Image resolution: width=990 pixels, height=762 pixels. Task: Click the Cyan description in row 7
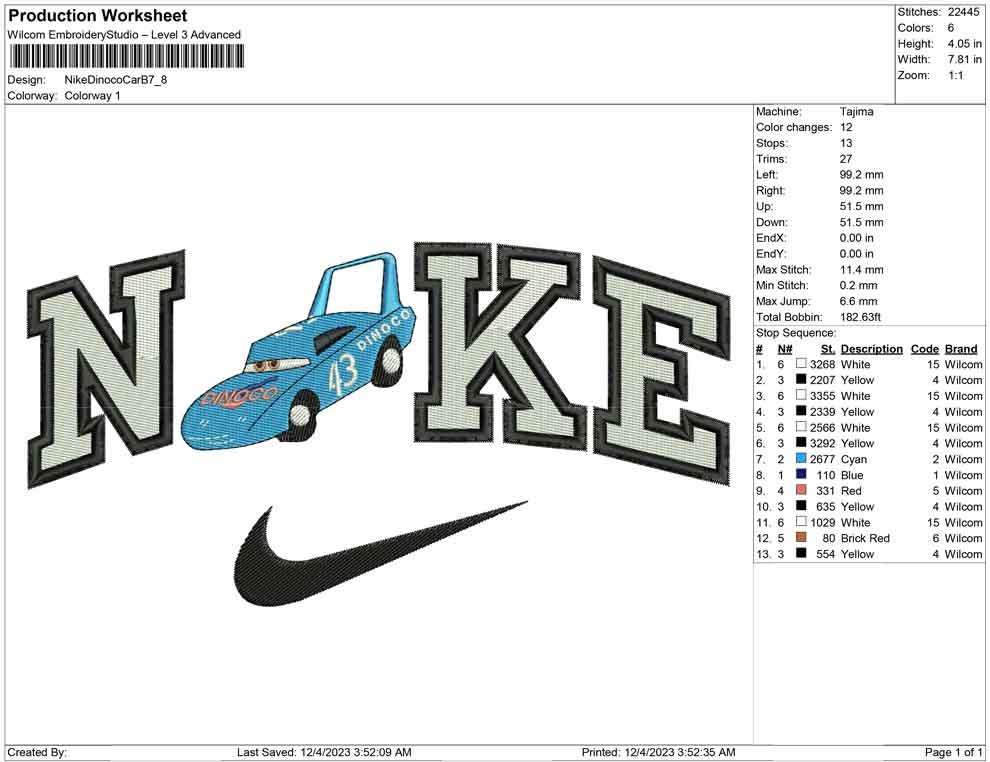pos(854,458)
